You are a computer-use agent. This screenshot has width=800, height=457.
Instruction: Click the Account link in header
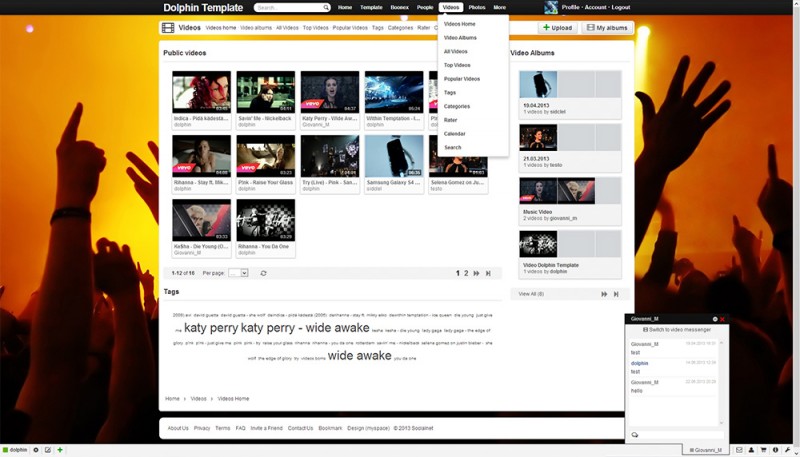pyautogui.click(x=595, y=8)
